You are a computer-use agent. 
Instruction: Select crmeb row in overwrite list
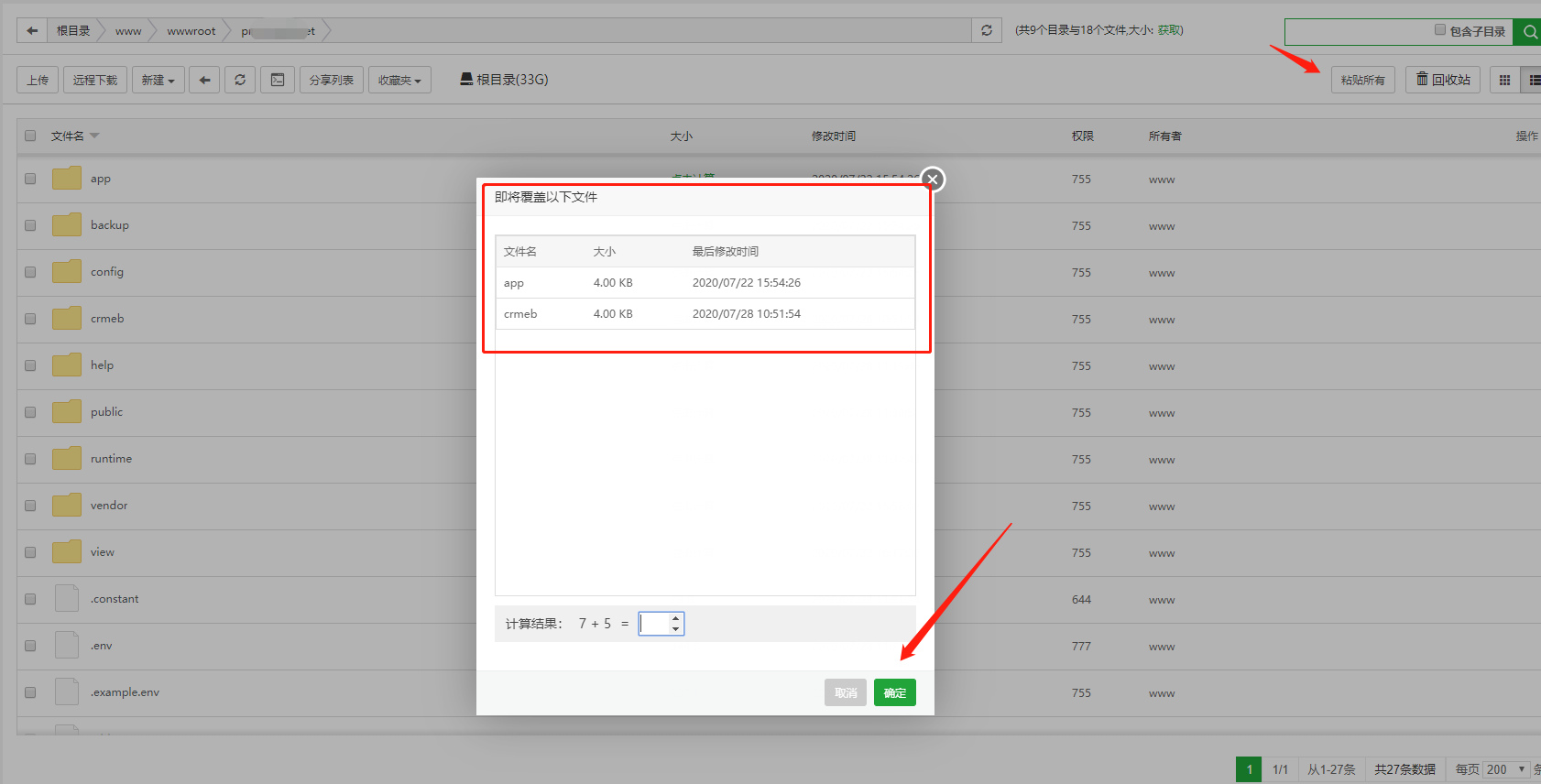point(705,314)
